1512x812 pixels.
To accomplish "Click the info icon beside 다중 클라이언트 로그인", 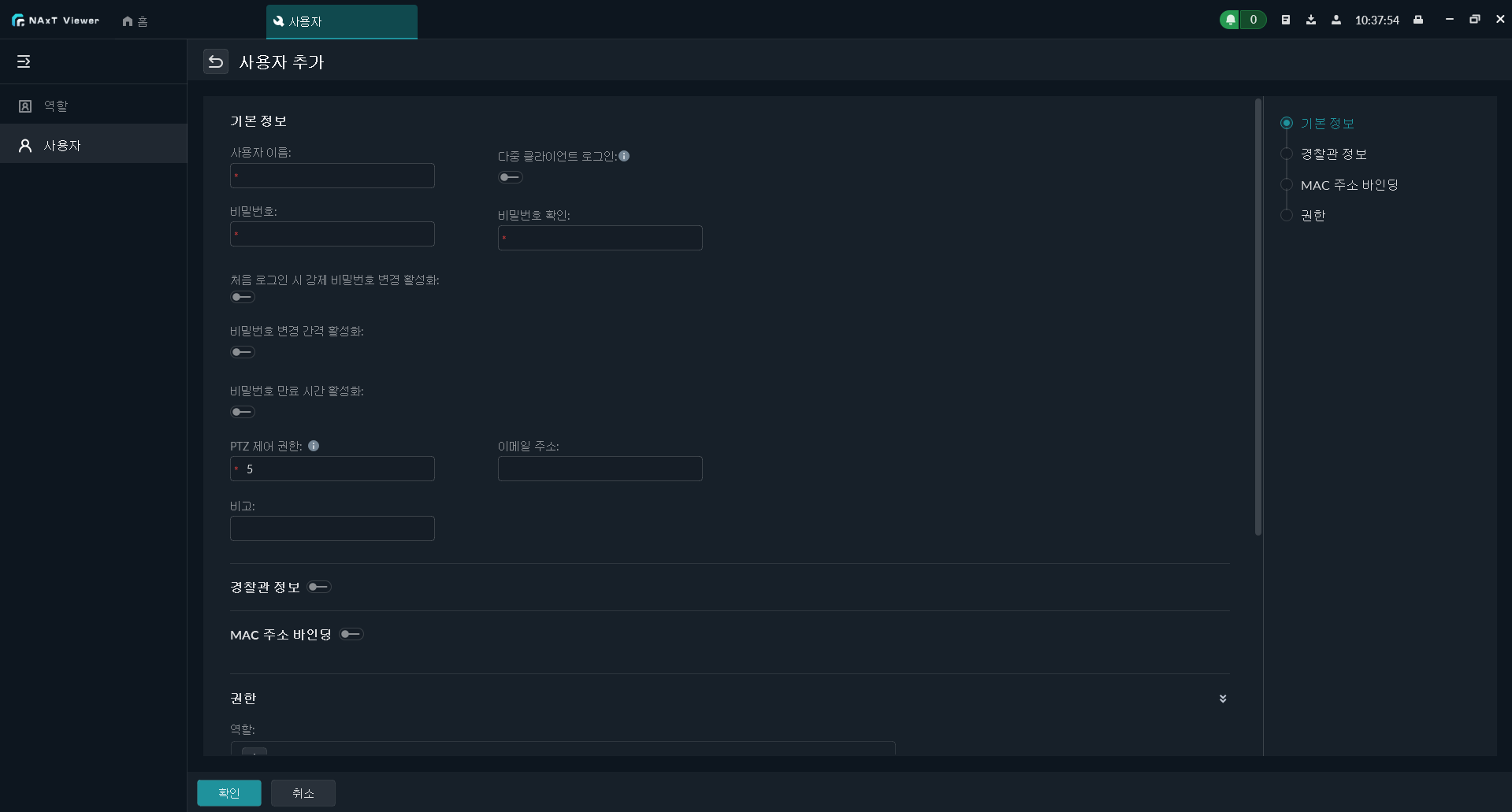I will tap(624, 156).
